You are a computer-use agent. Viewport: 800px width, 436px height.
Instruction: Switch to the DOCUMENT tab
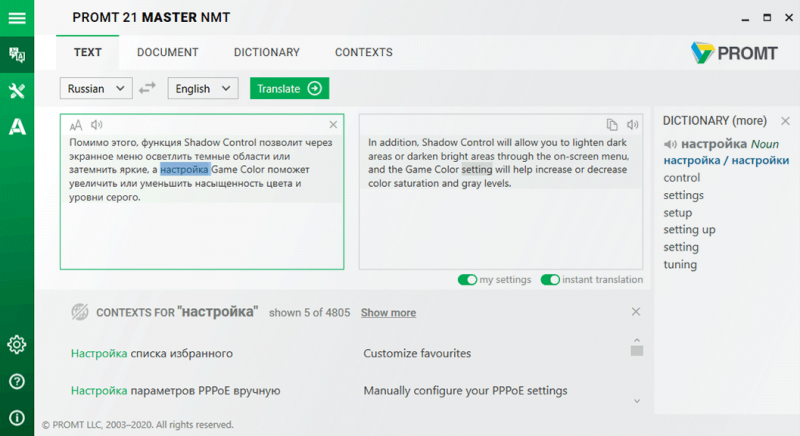tap(167, 52)
